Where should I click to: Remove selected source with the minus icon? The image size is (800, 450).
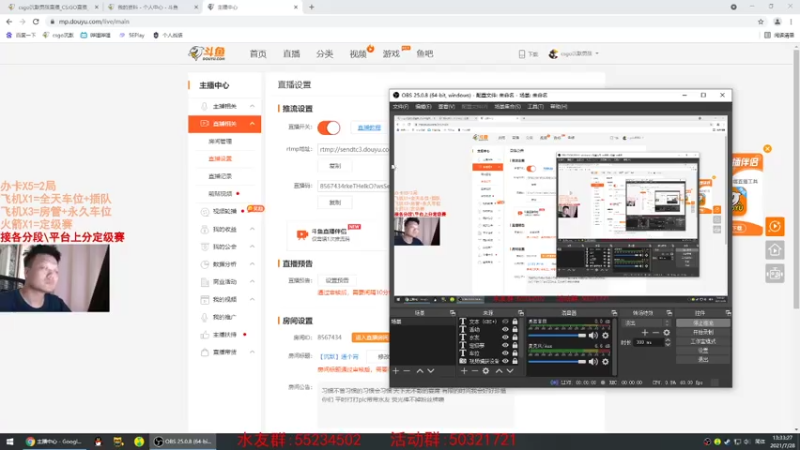[474, 371]
